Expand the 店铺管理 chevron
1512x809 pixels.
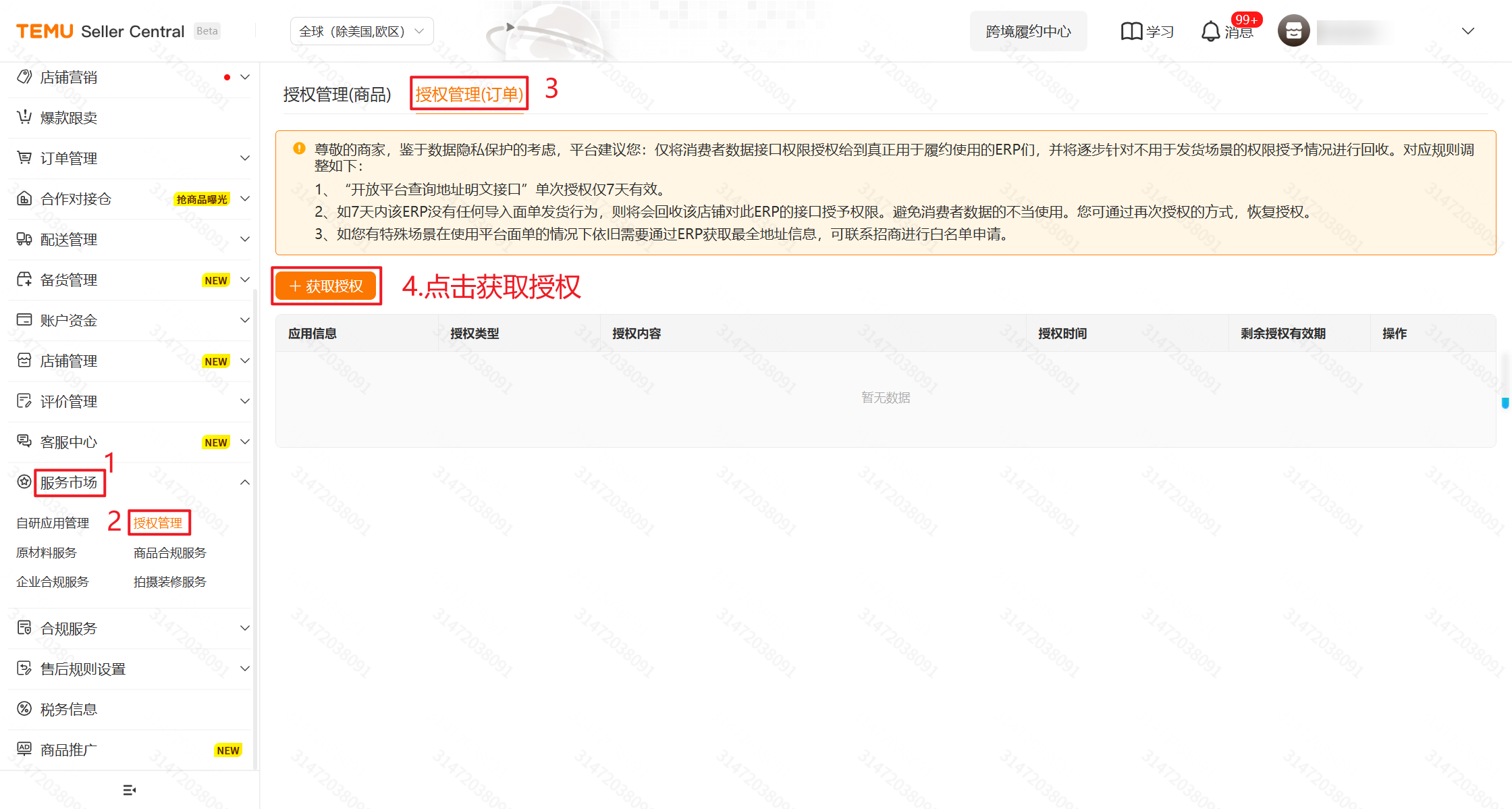245,361
